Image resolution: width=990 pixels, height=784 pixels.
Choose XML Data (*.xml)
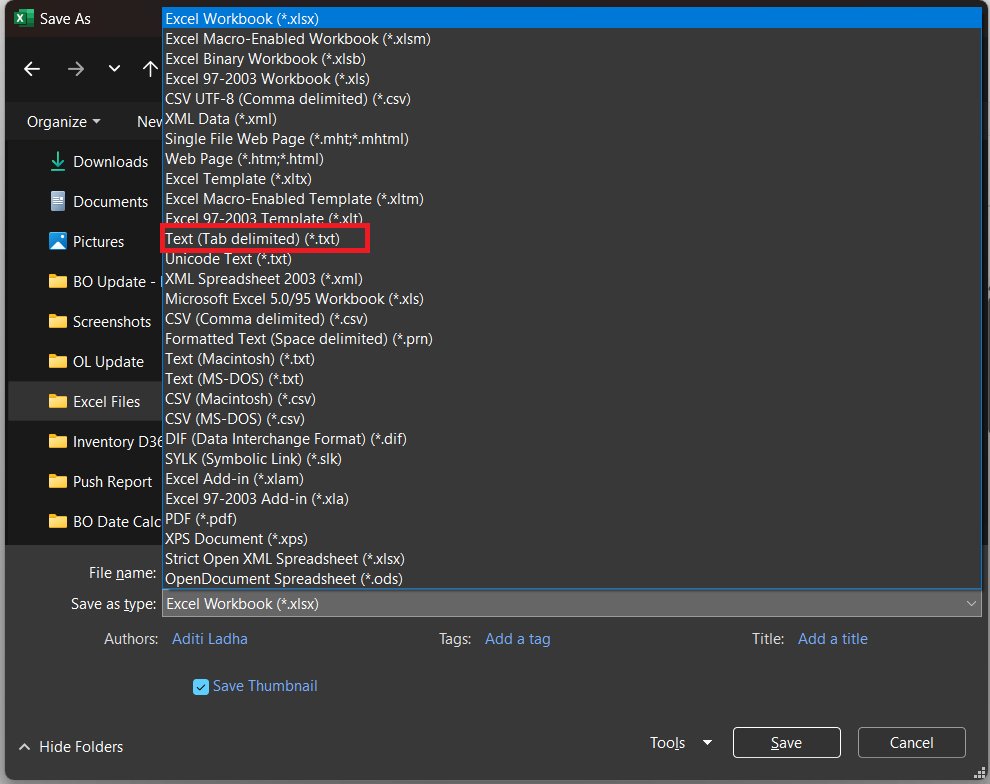pos(571,119)
